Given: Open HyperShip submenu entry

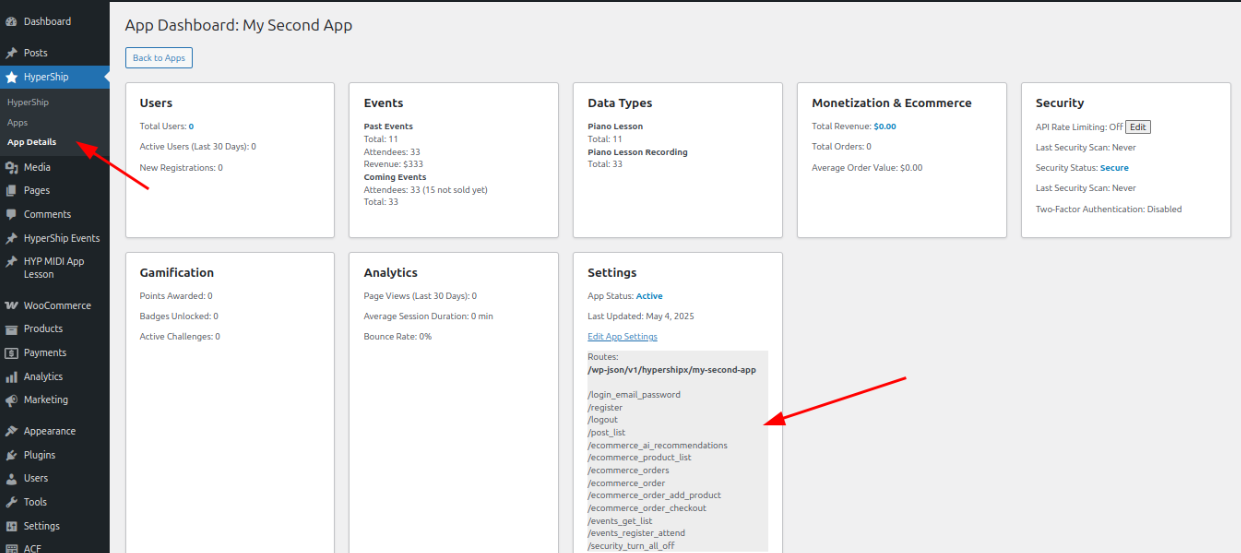Looking at the screenshot, I should [x=28, y=102].
